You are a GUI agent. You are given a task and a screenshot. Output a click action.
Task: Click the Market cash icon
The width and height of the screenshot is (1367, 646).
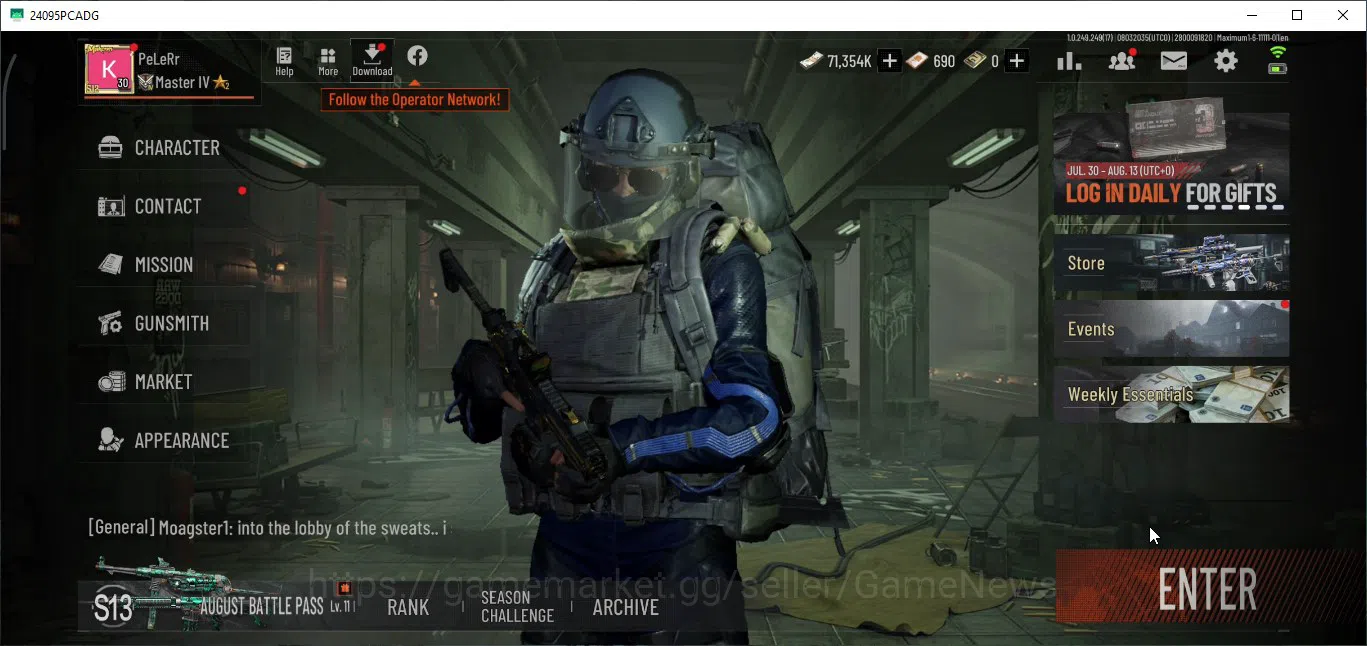click(x=110, y=382)
